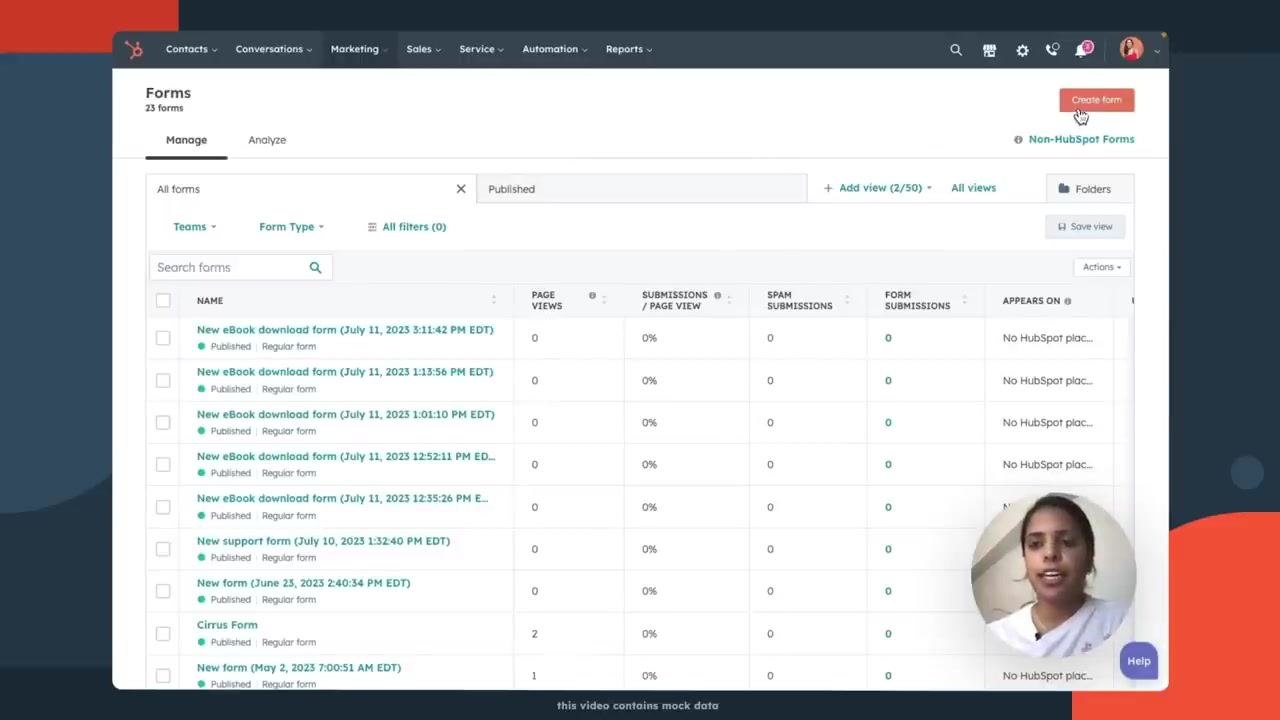The image size is (1280, 720).
Task: Click the Create form button
Action: 1097,100
